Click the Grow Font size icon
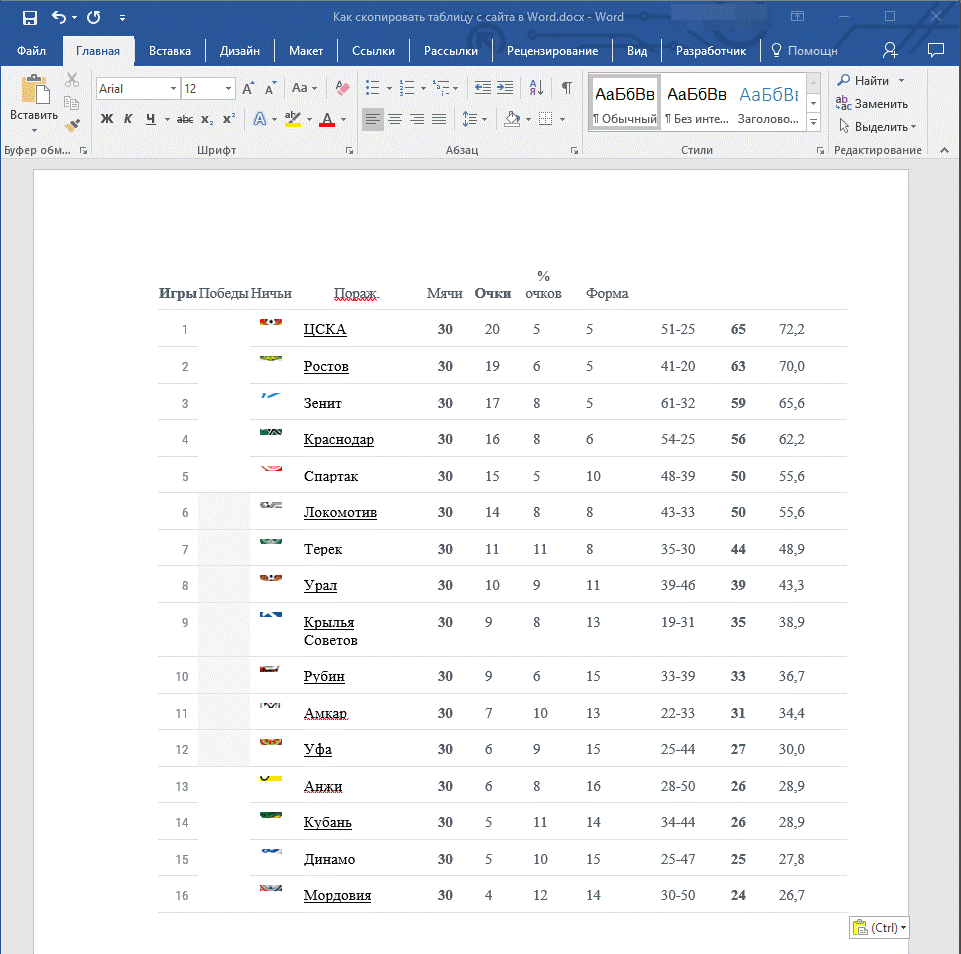 coord(248,89)
